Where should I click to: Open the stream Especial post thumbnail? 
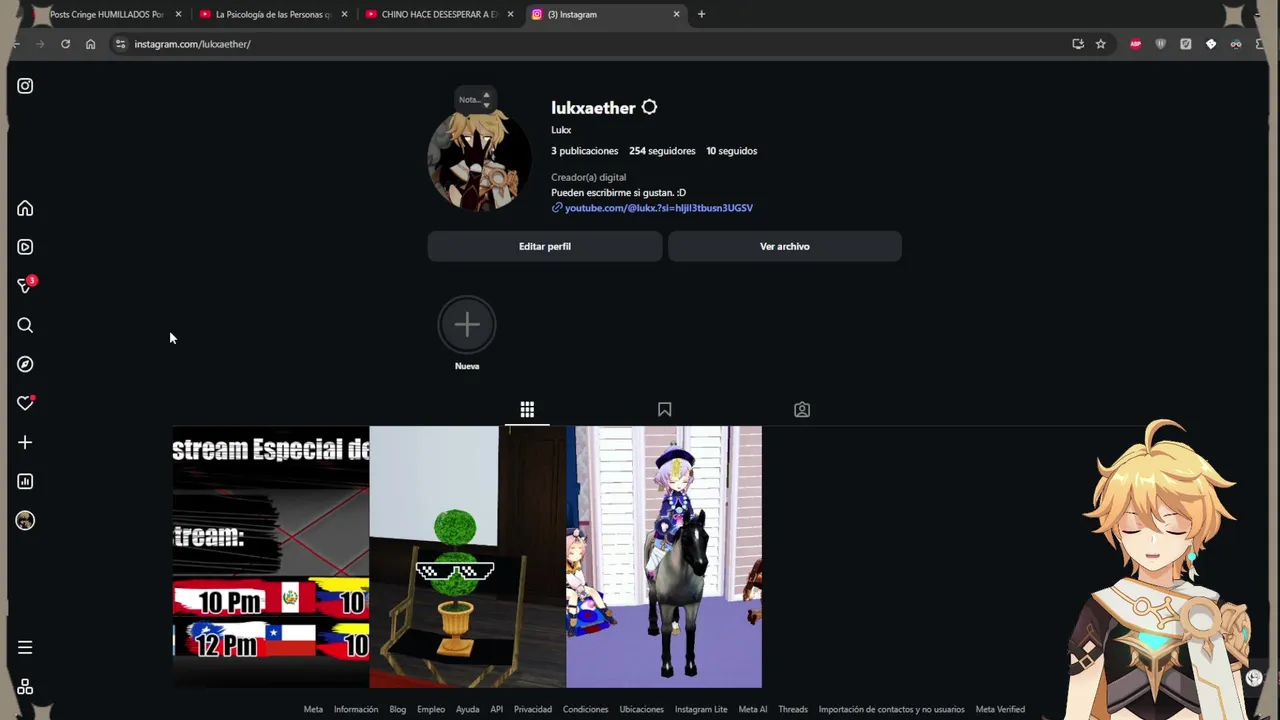point(271,557)
